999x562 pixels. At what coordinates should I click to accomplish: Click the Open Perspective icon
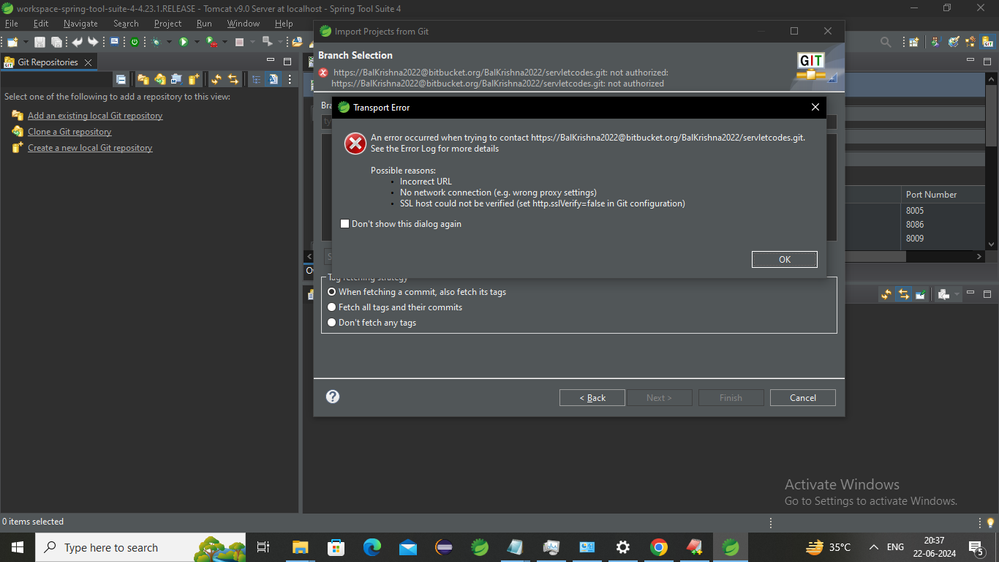tap(914, 42)
